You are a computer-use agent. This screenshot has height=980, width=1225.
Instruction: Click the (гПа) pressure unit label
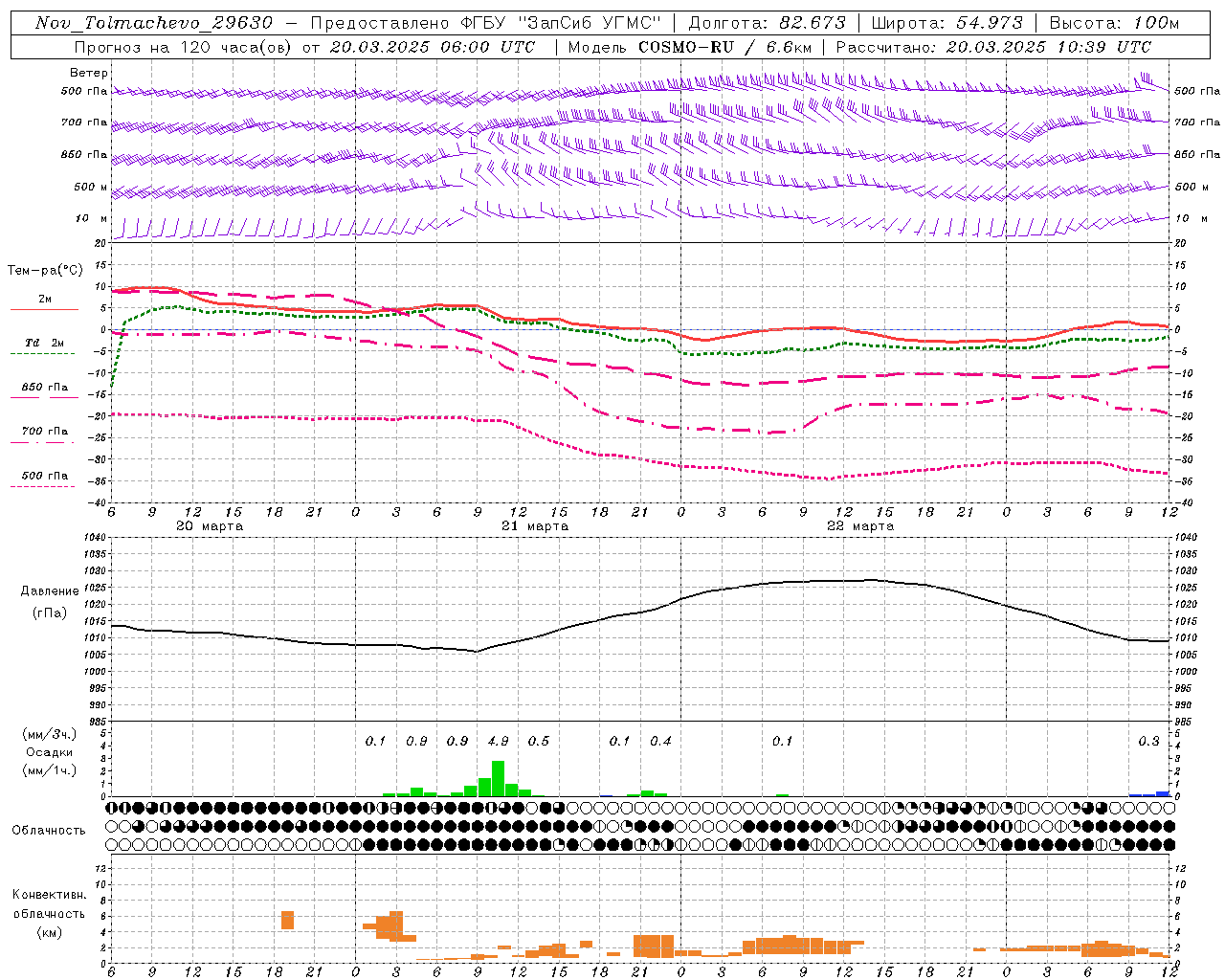point(50,613)
